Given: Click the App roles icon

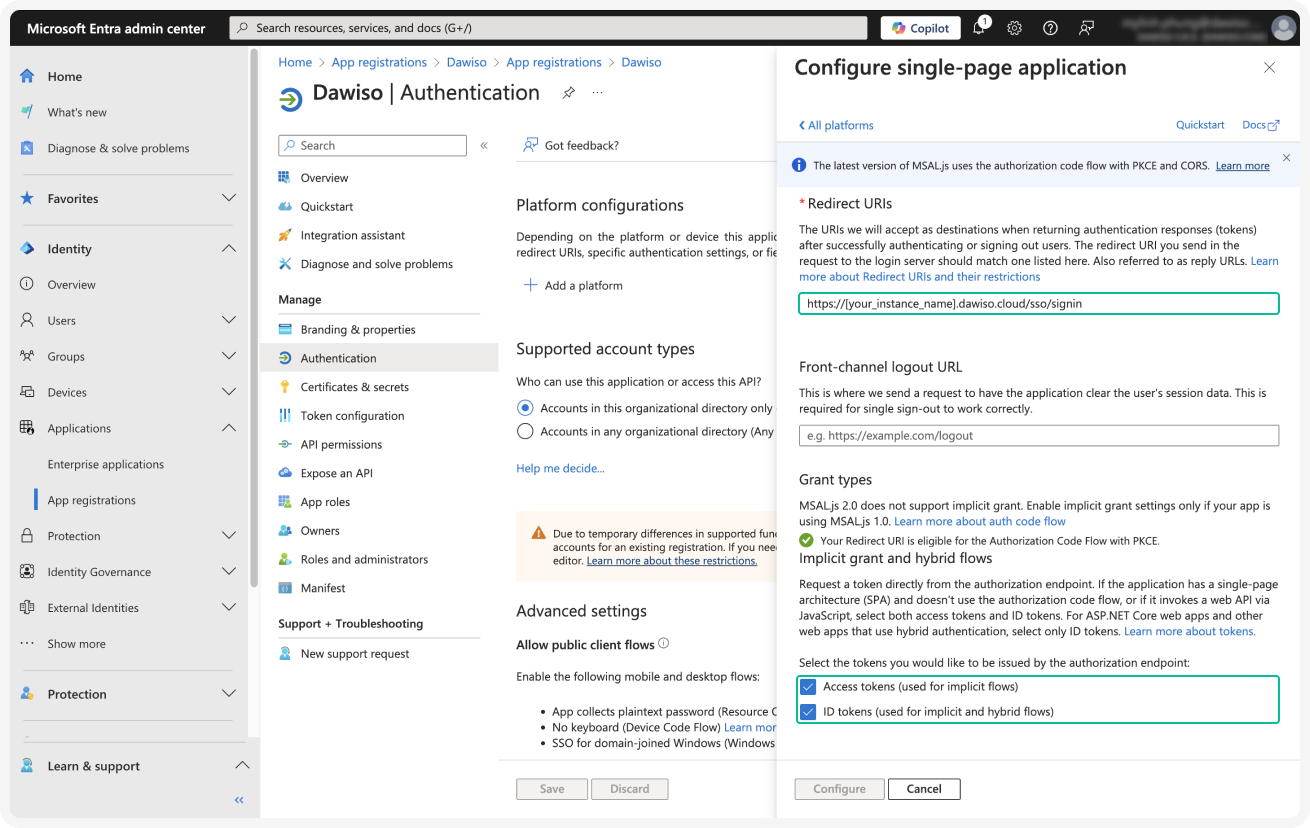Looking at the screenshot, I should [x=285, y=503].
